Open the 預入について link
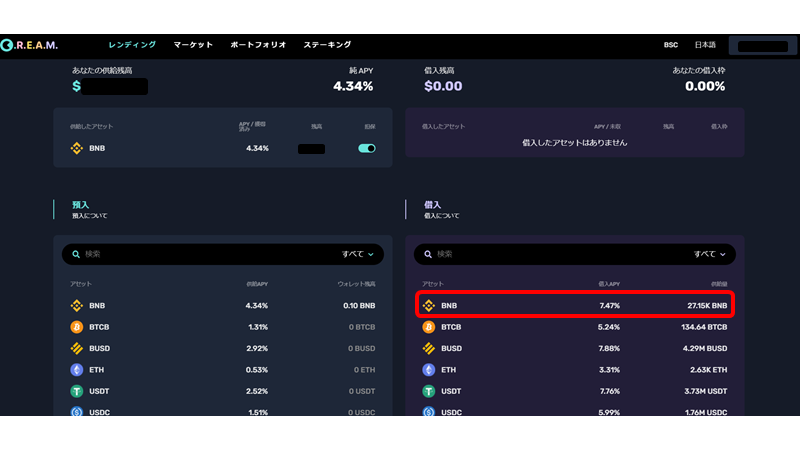 pyautogui.click(x=90, y=216)
